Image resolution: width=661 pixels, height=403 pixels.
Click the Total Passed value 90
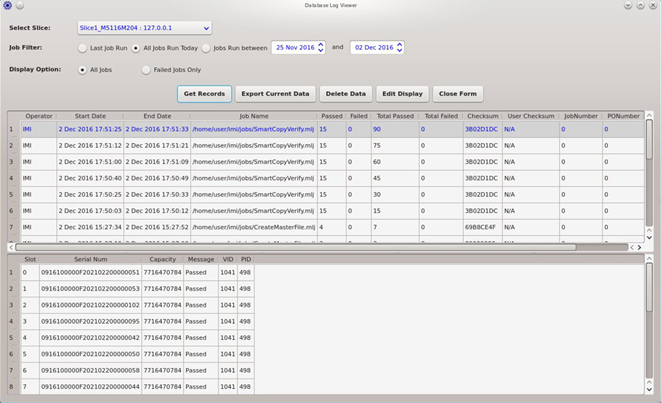point(395,129)
